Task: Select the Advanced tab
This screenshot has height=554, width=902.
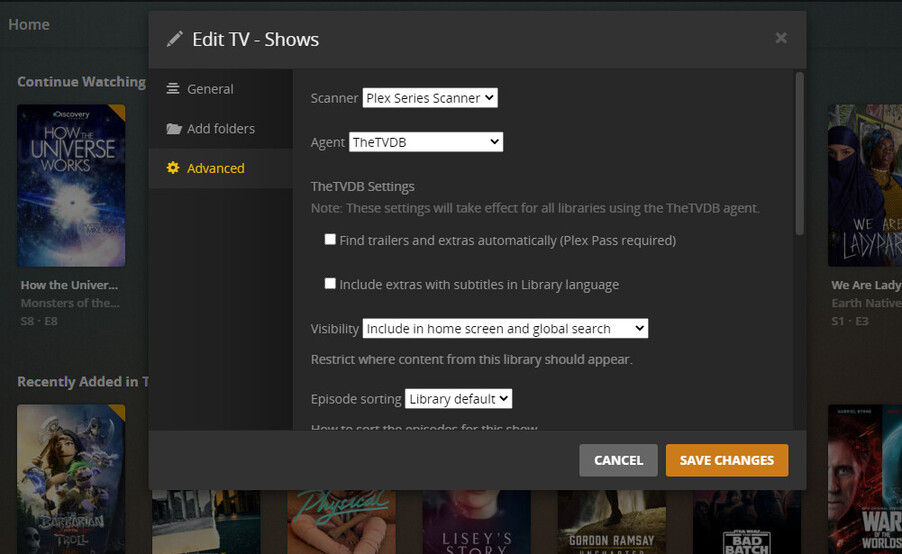Action: coord(221,168)
